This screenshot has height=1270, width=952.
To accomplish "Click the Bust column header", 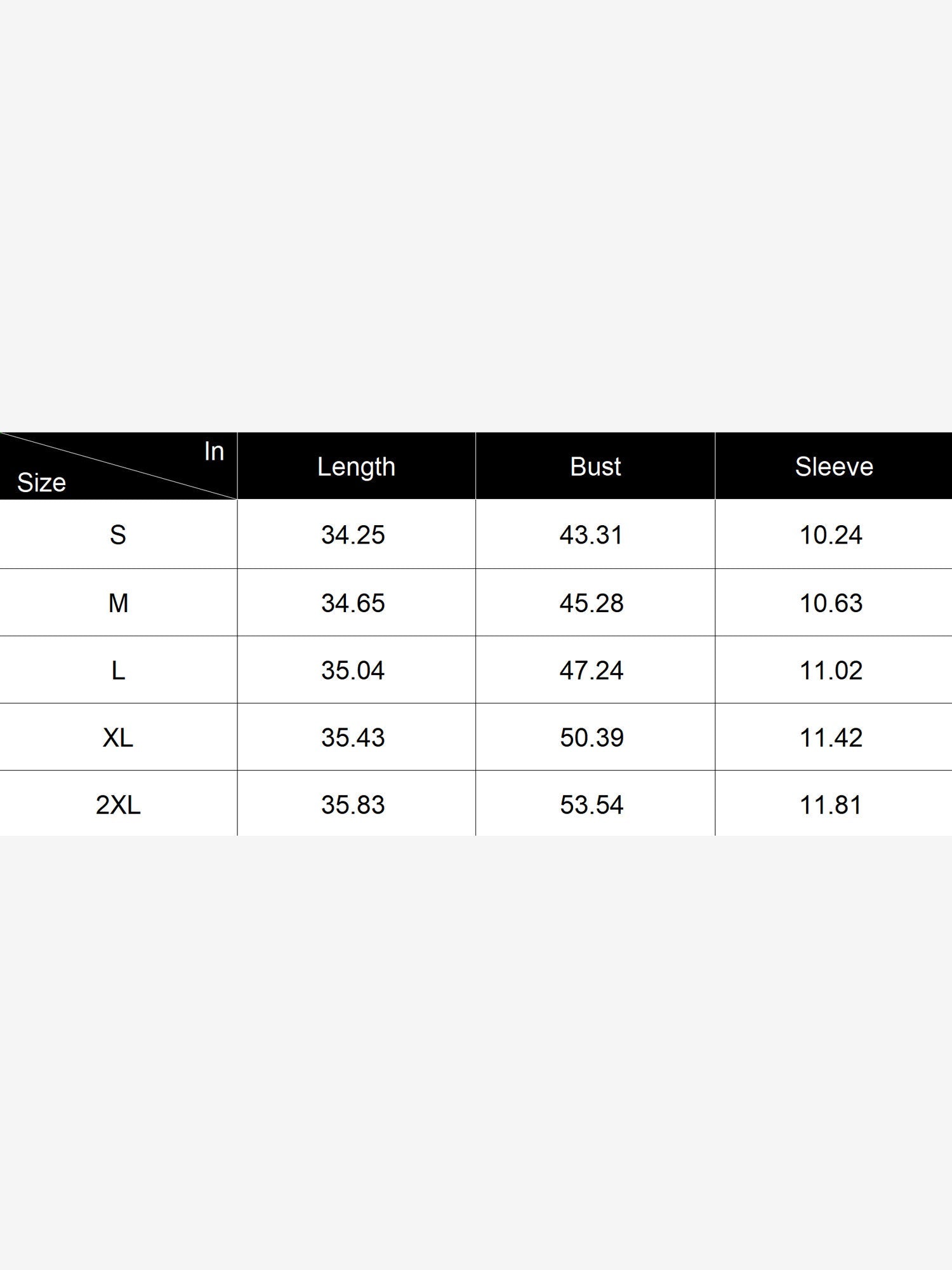I will click(595, 467).
